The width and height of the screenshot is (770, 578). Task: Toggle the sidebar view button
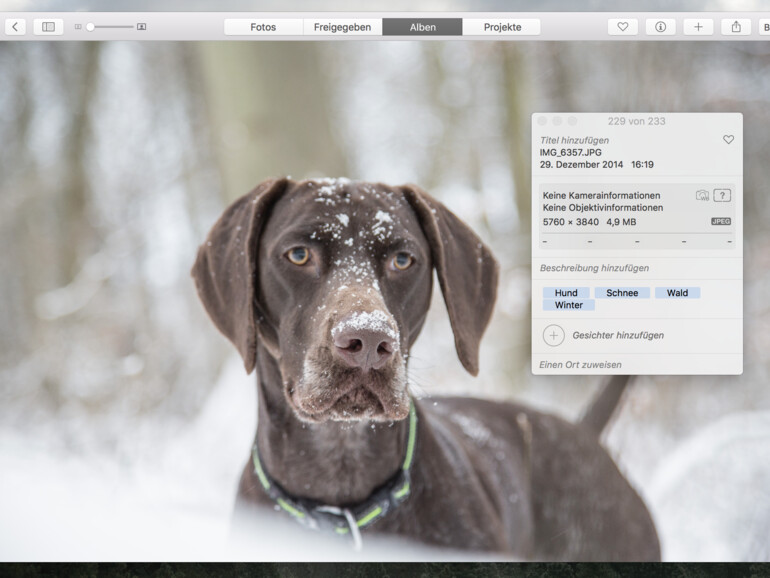coord(48,27)
